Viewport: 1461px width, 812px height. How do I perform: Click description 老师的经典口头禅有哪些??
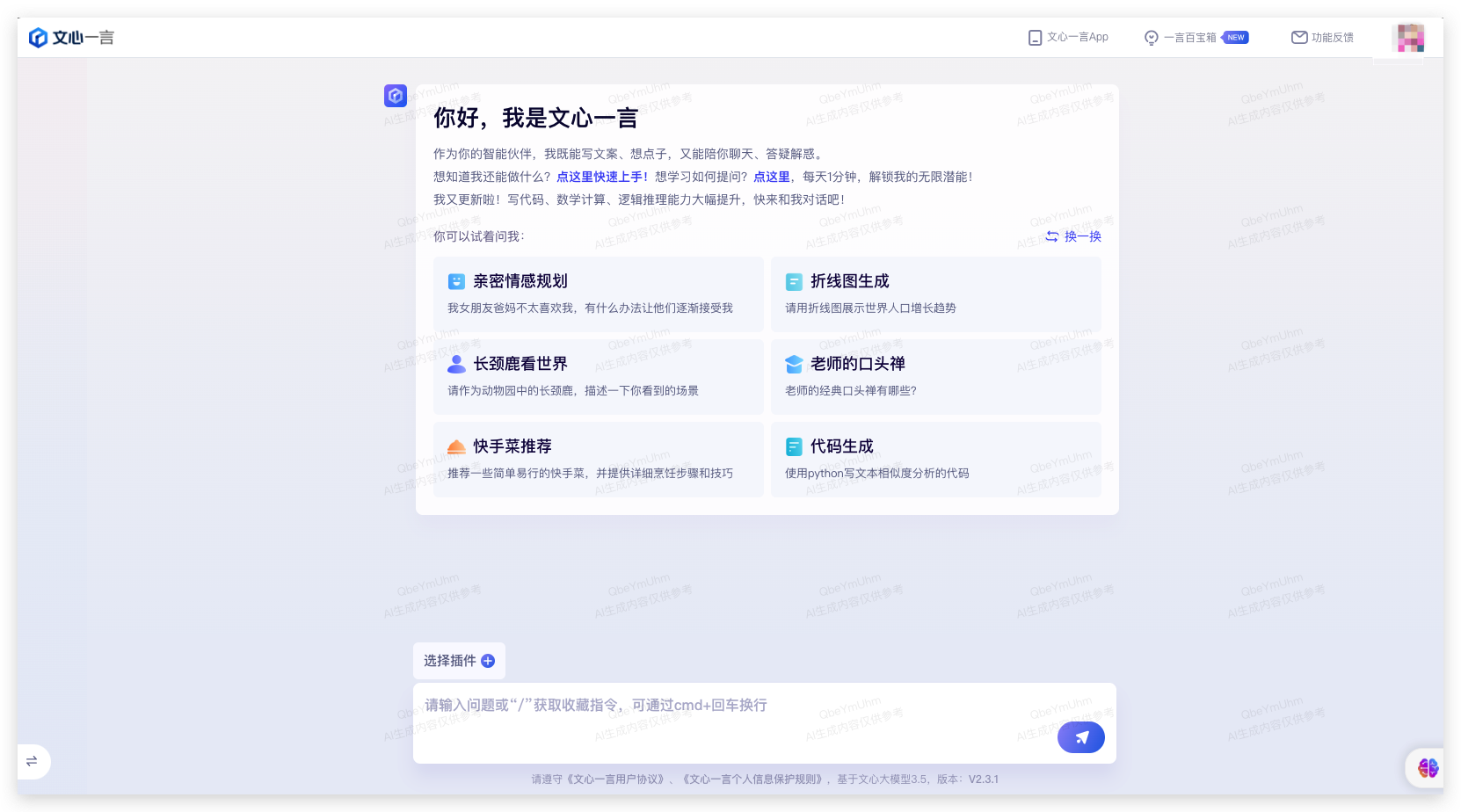tap(851, 391)
